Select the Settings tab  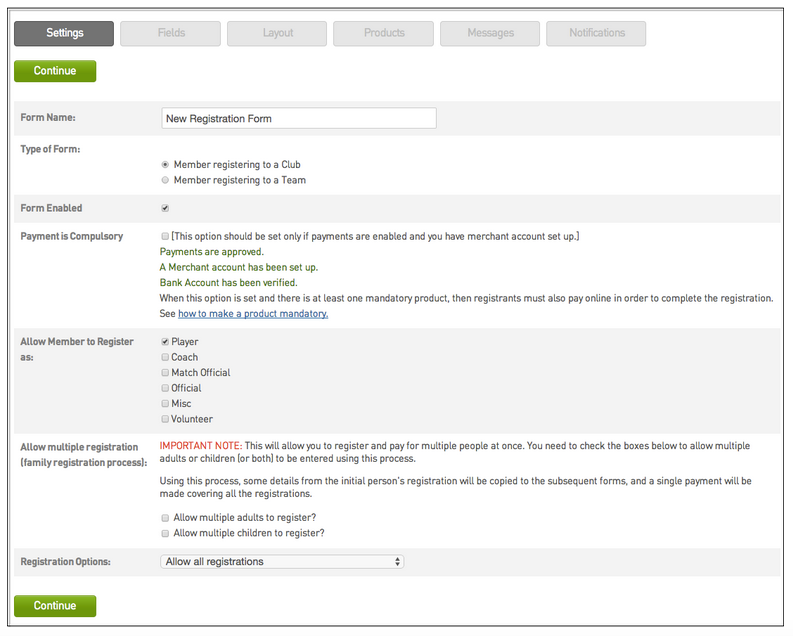click(x=64, y=33)
